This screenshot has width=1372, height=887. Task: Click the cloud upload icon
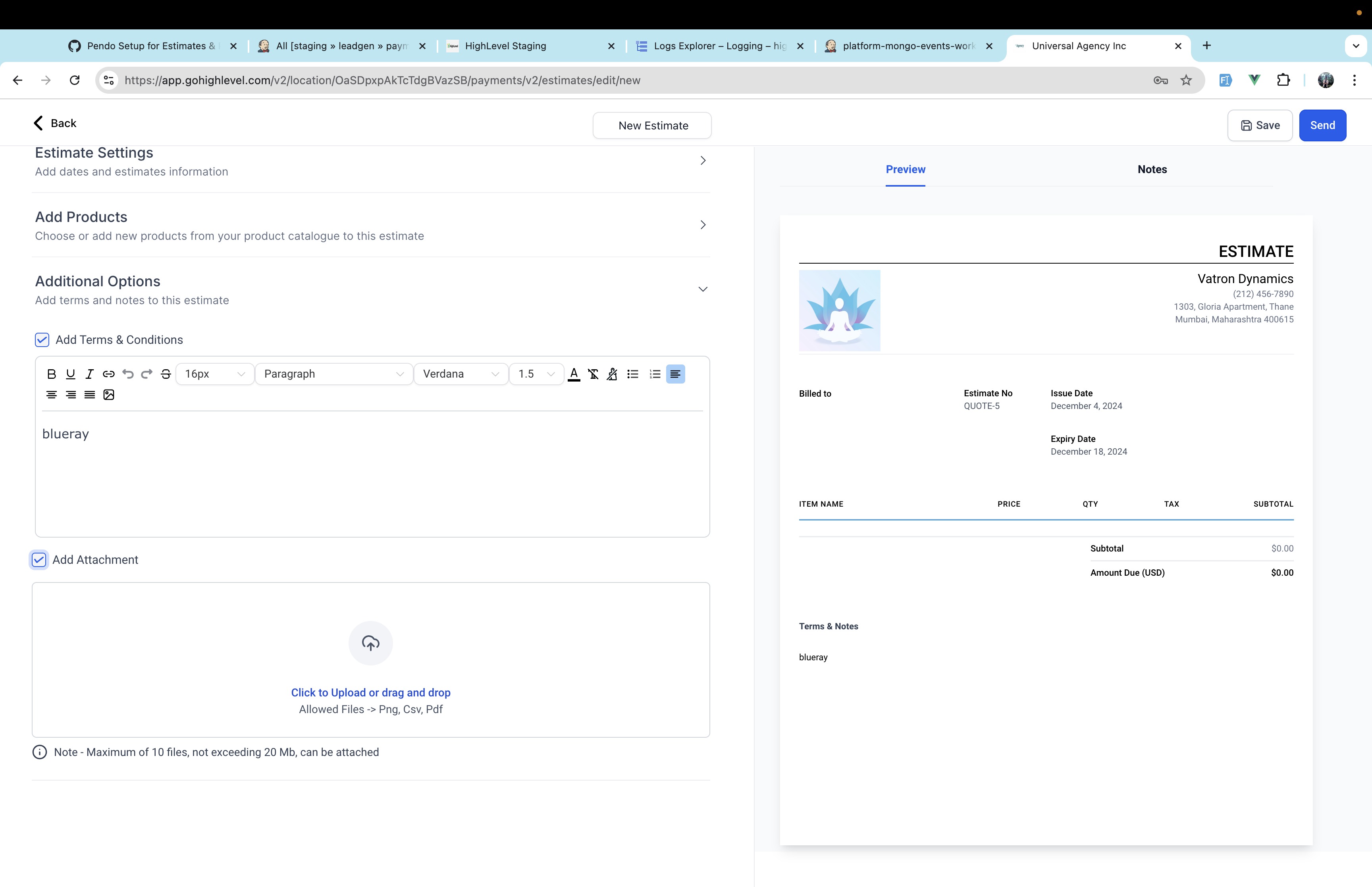371,643
